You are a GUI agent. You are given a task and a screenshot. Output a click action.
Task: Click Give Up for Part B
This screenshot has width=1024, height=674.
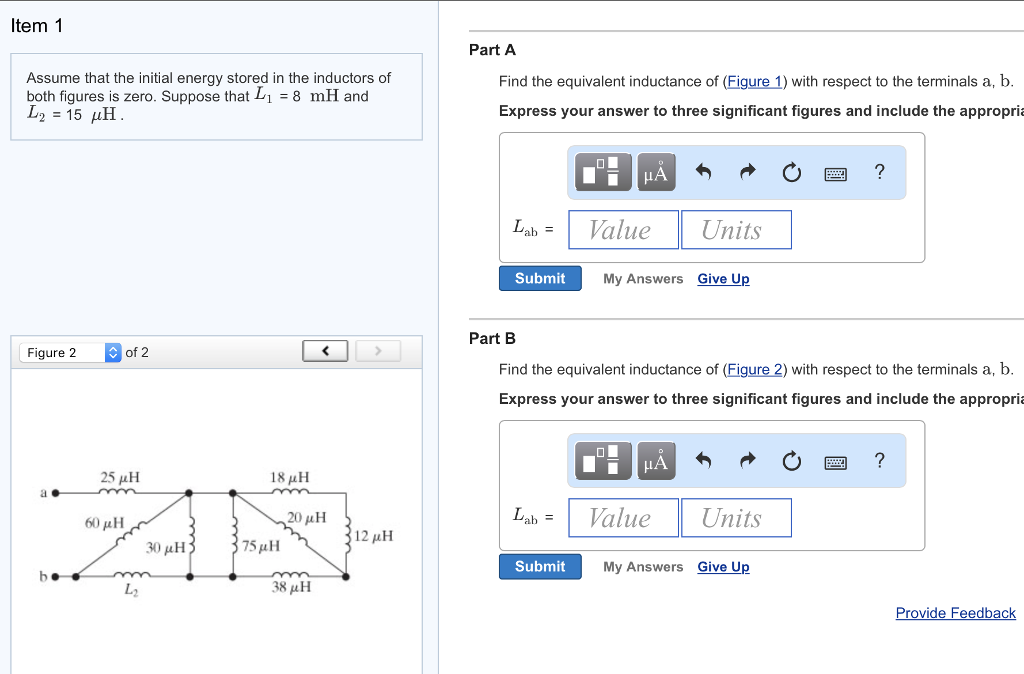(723, 566)
